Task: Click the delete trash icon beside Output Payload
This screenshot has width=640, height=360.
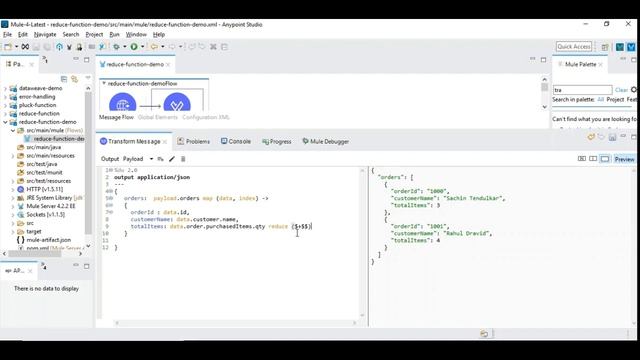Action: click(x=183, y=159)
